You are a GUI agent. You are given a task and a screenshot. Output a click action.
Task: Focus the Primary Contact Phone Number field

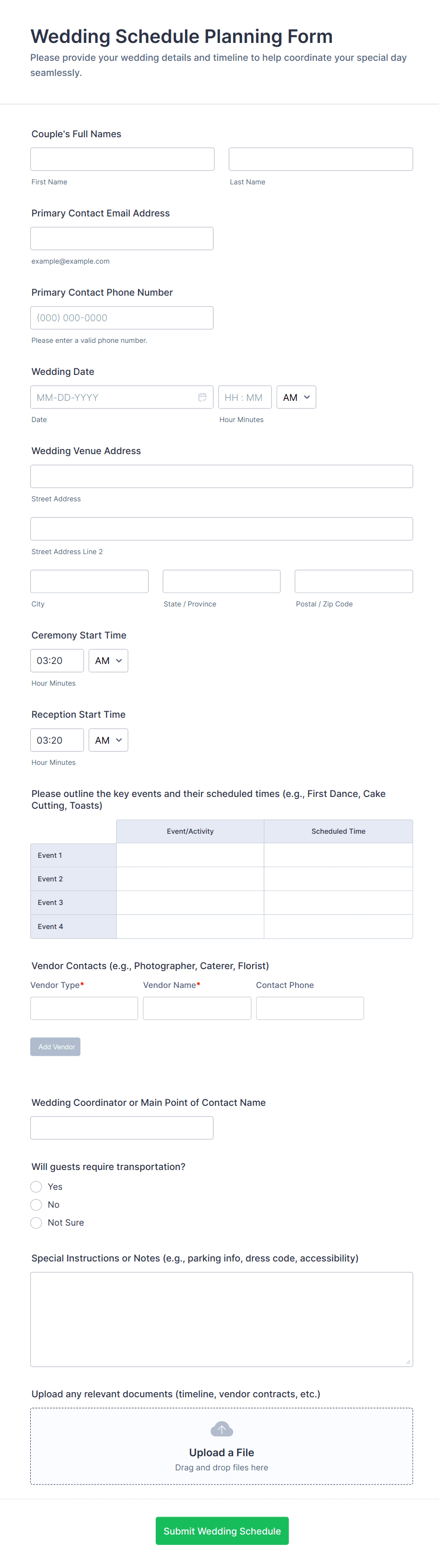pyautogui.click(x=122, y=318)
